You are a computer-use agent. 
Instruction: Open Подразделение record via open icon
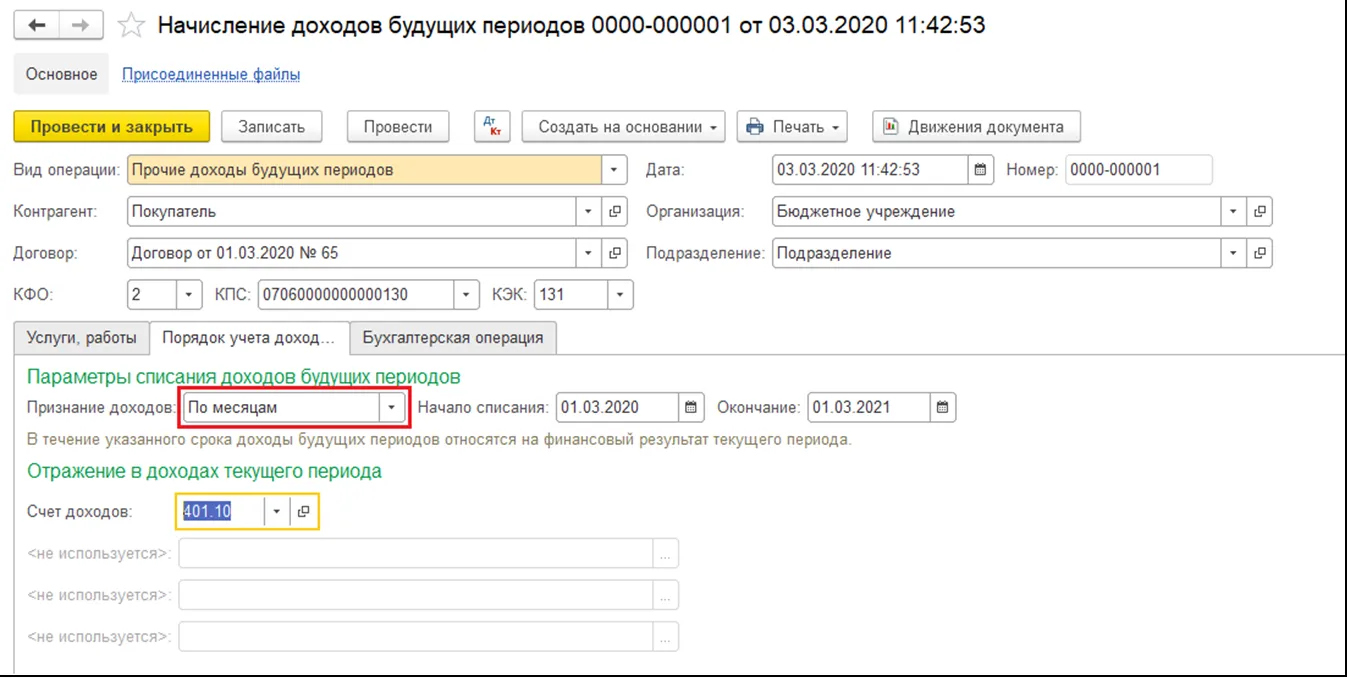tap(1260, 254)
